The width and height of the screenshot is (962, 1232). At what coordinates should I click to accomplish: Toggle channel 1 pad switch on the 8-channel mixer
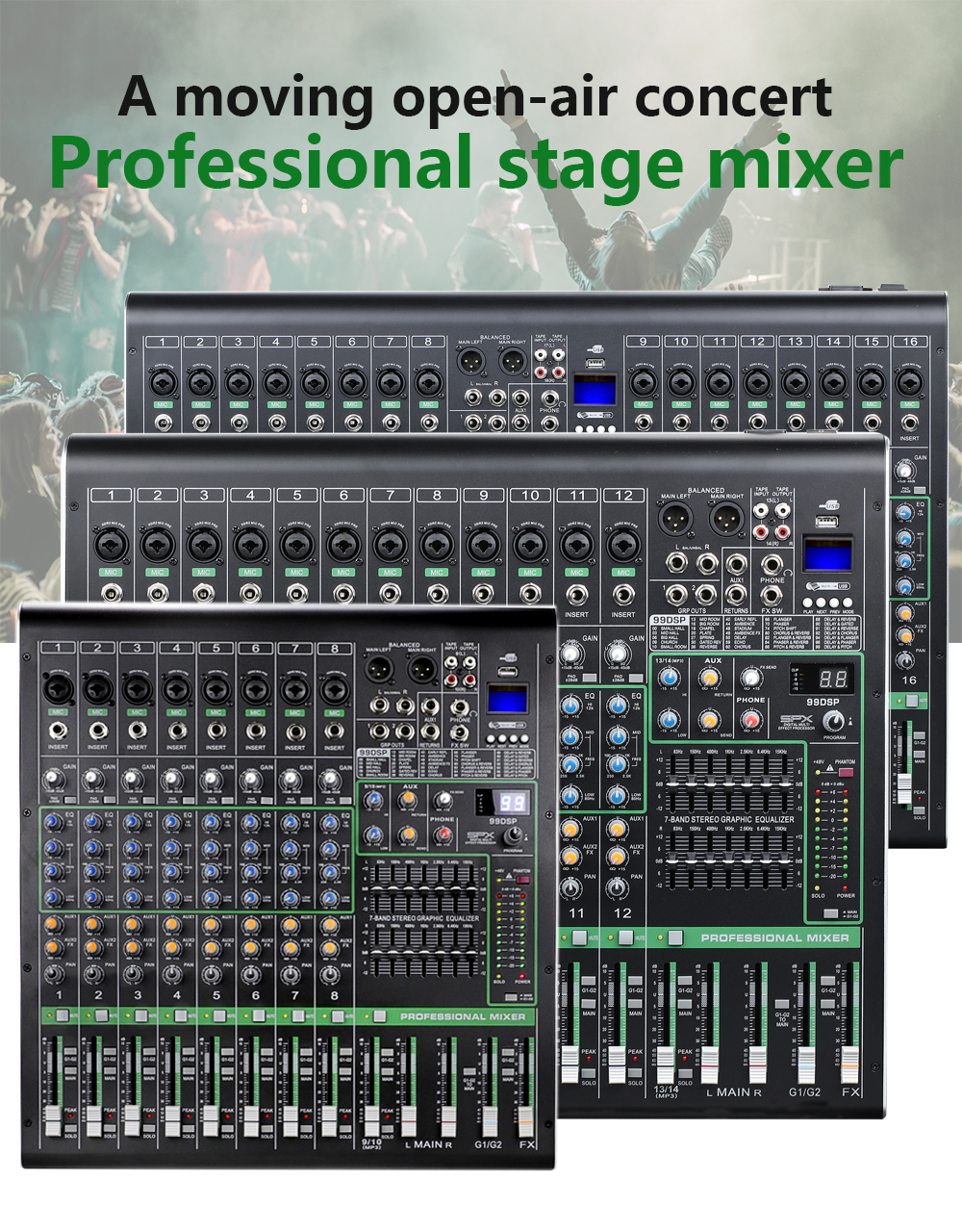[70, 800]
